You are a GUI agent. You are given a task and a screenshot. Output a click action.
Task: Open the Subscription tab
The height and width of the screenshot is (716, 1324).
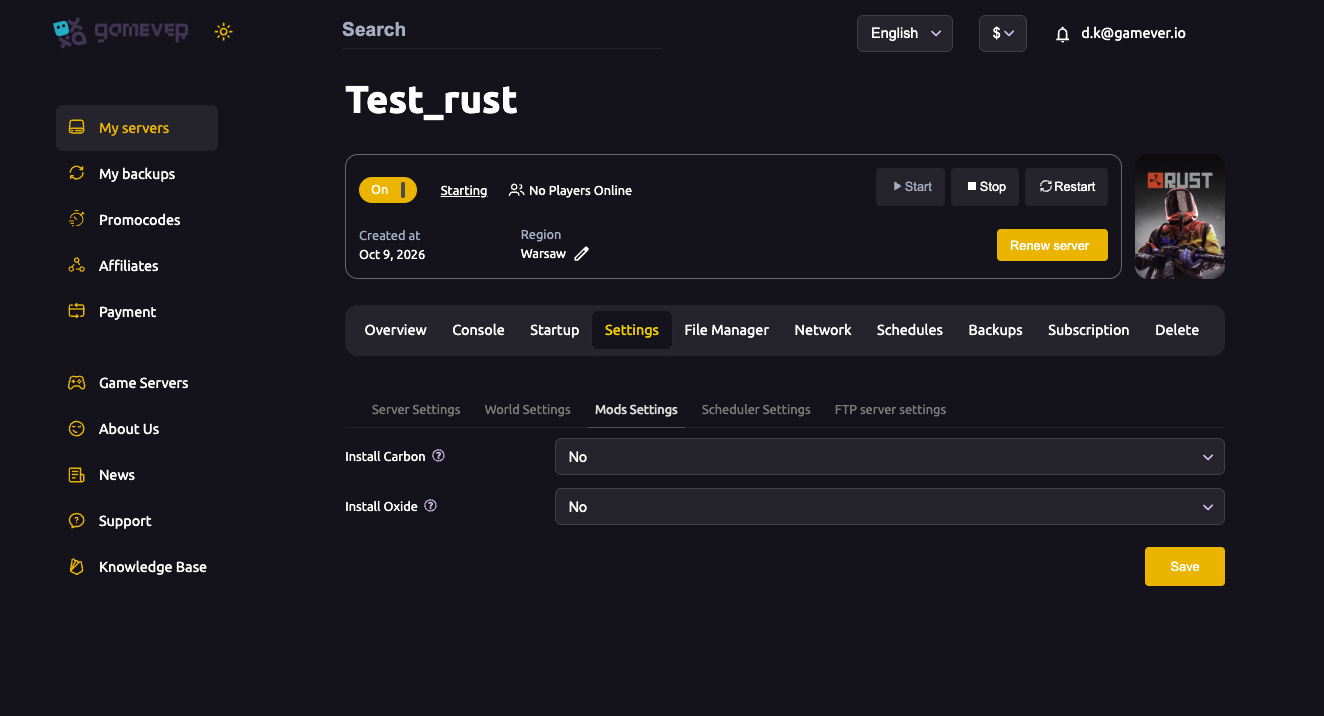coord(1088,330)
